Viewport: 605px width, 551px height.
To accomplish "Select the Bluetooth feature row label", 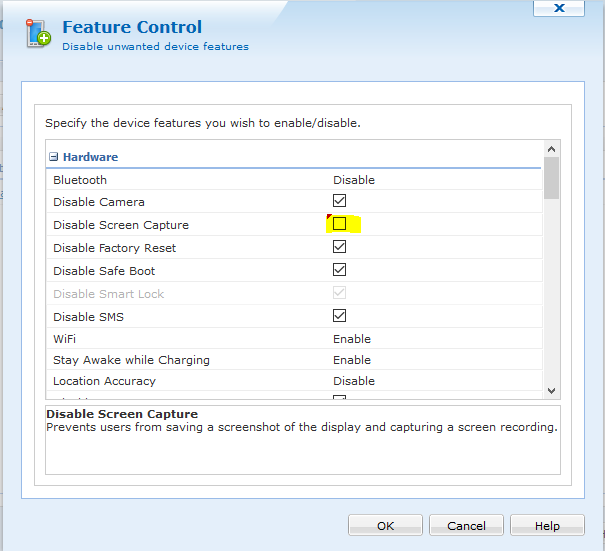I will coord(80,180).
